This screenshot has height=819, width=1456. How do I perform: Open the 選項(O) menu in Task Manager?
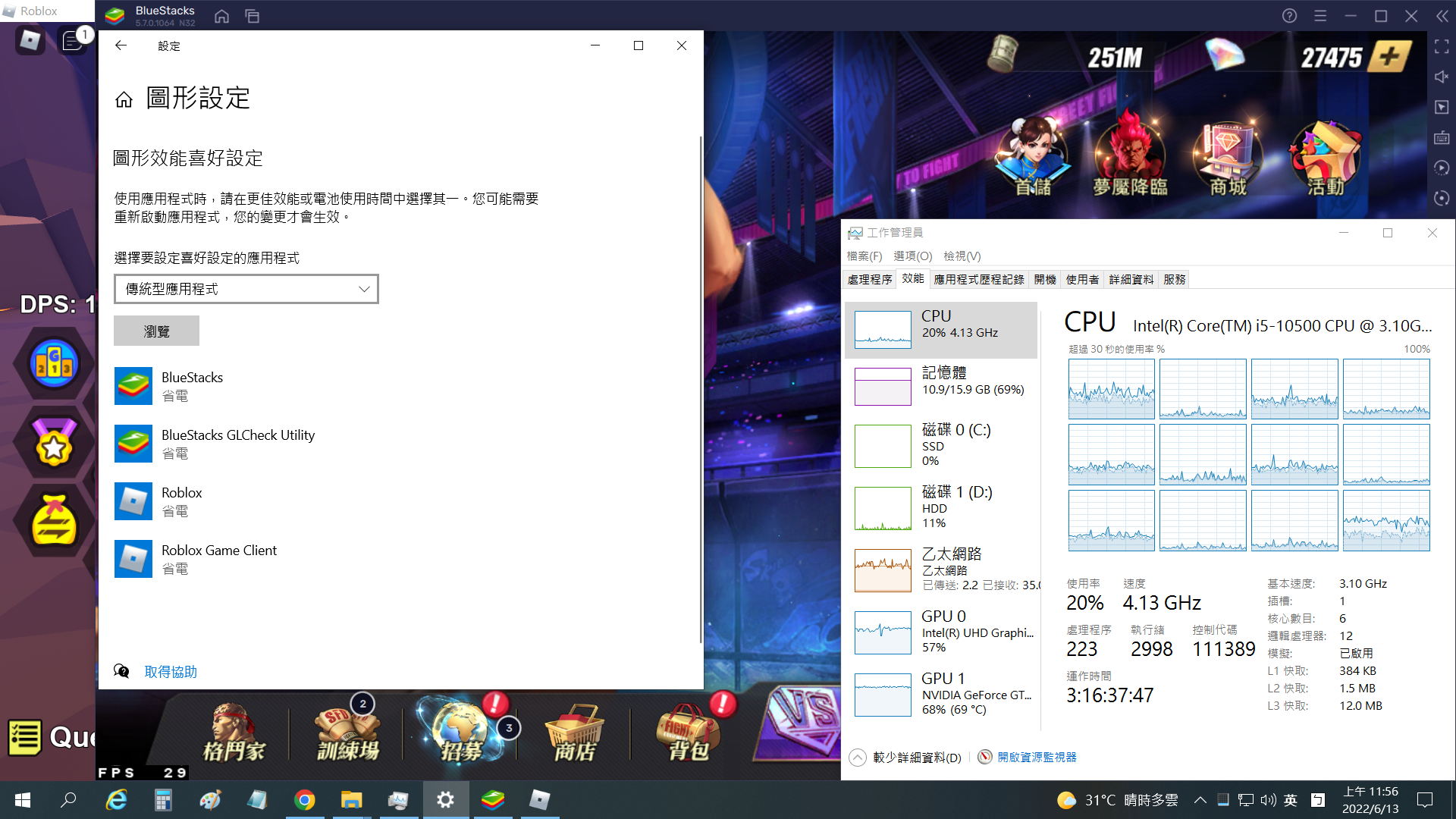(x=913, y=256)
